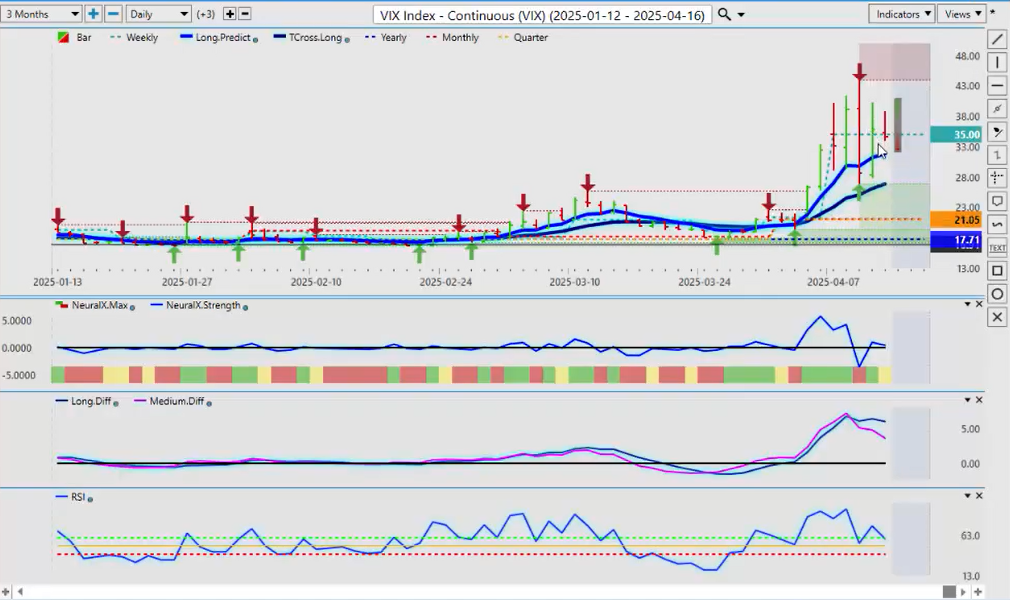
Task: Open the 3 Months time range dropdown
Action: point(42,14)
